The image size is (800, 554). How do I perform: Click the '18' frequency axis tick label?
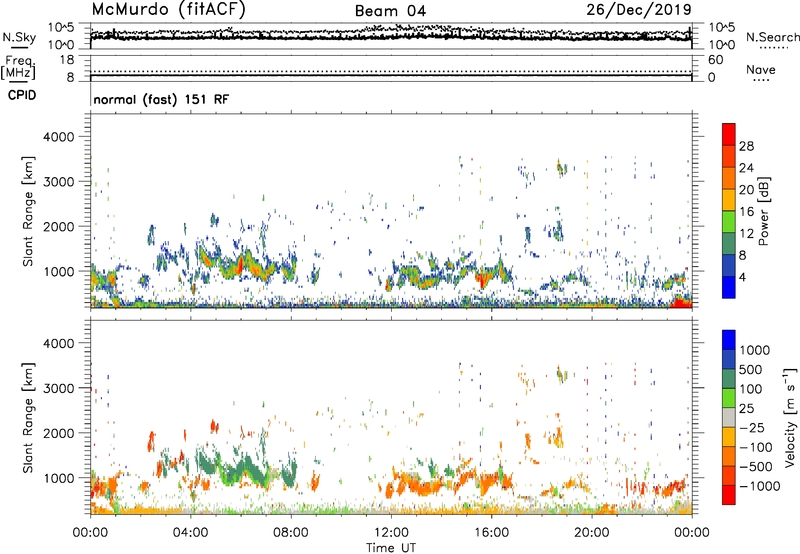(66, 60)
